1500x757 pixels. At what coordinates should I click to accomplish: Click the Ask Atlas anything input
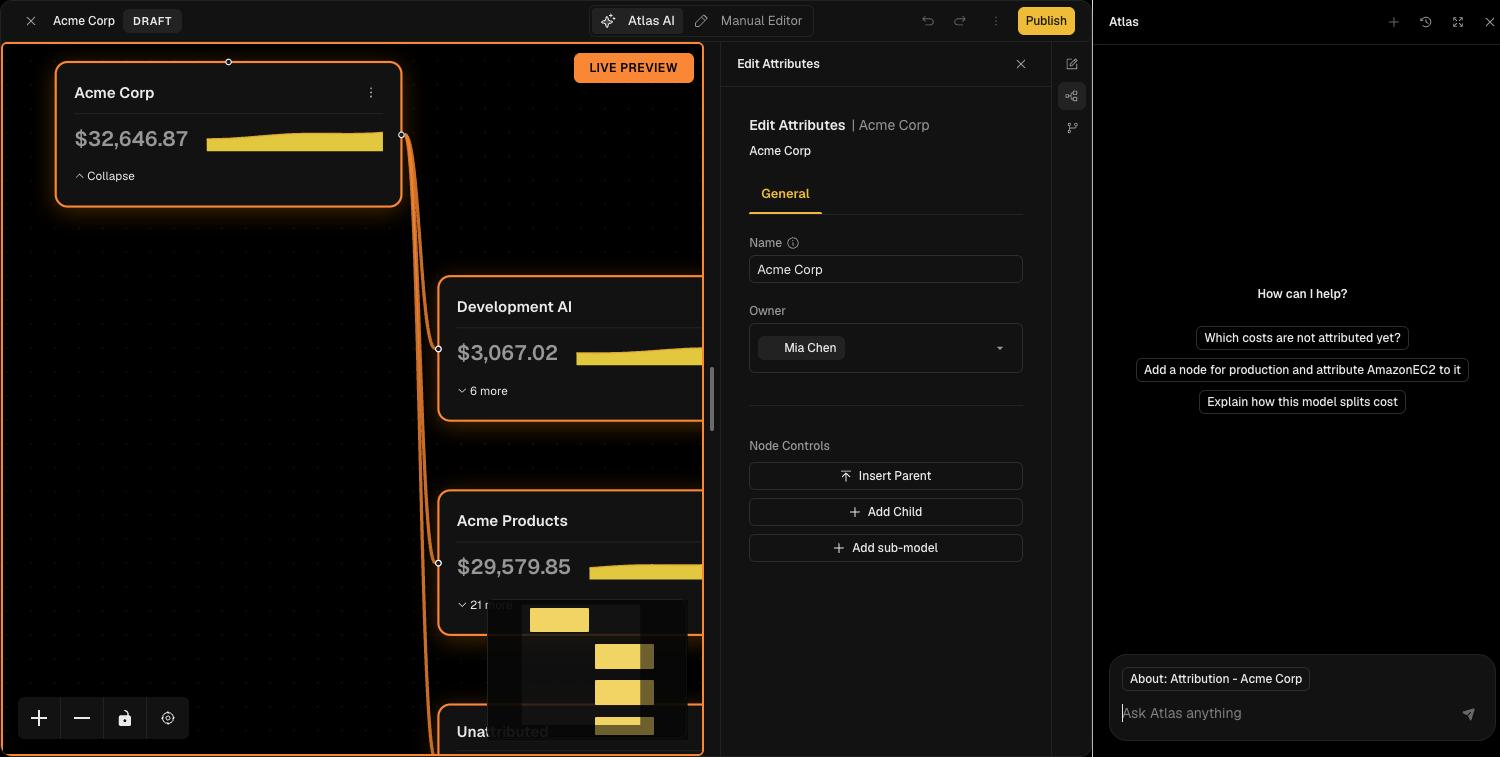point(1285,713)
